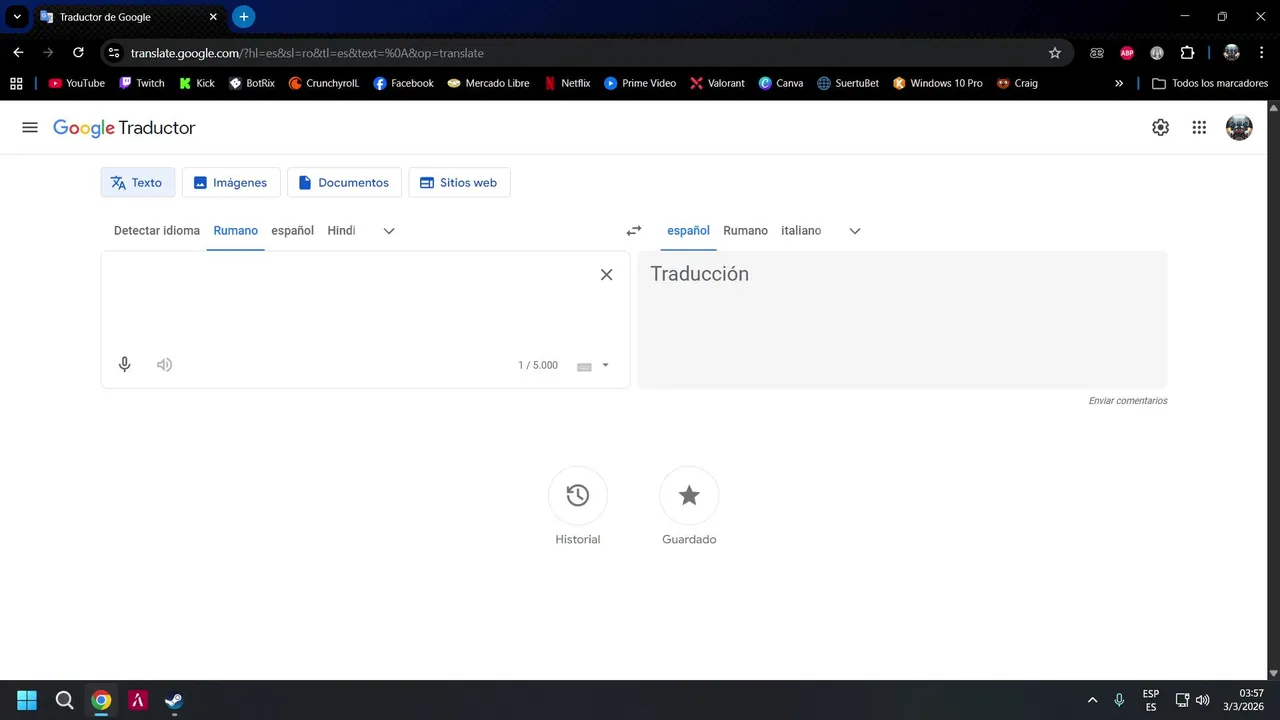
Task: Click the address bar URL
Action: coord(307,53)
